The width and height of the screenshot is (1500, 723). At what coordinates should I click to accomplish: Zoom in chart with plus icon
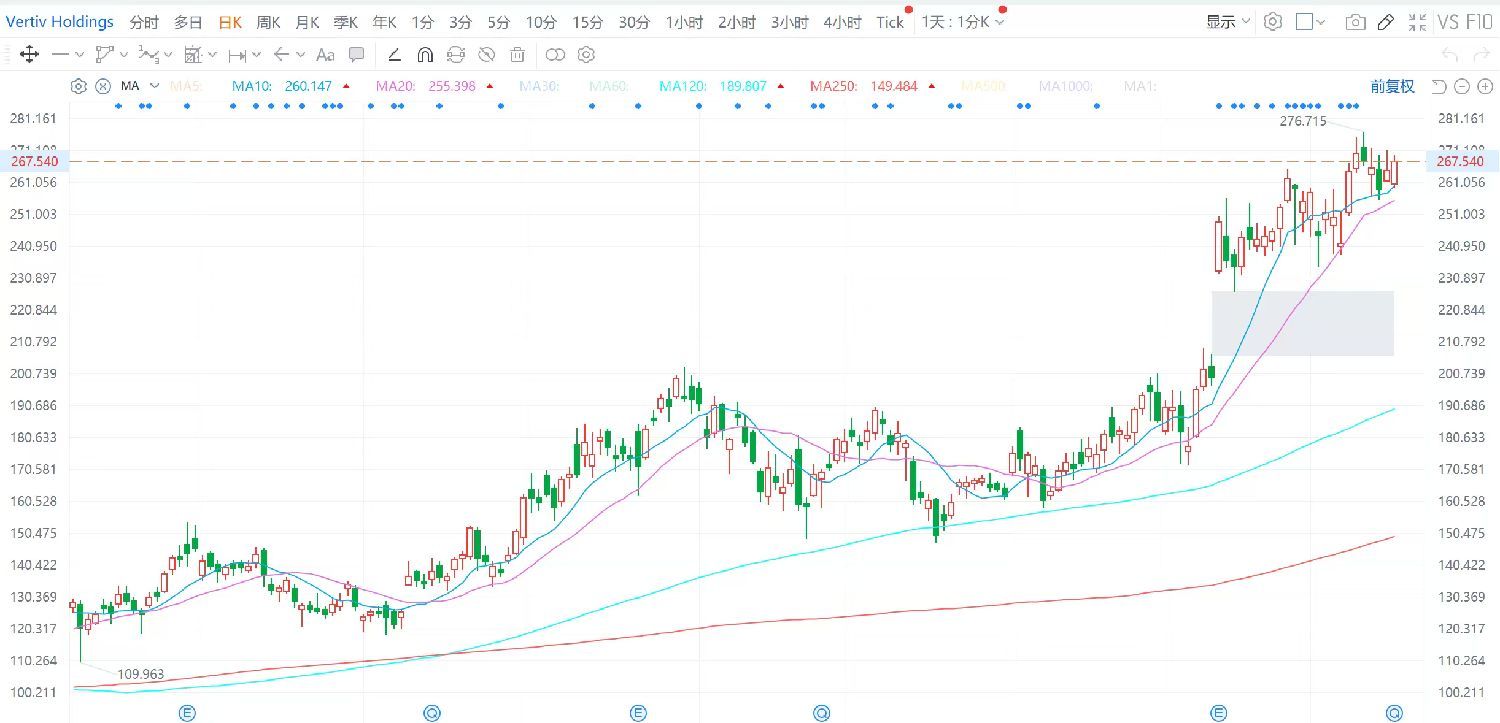[1483, 86]
